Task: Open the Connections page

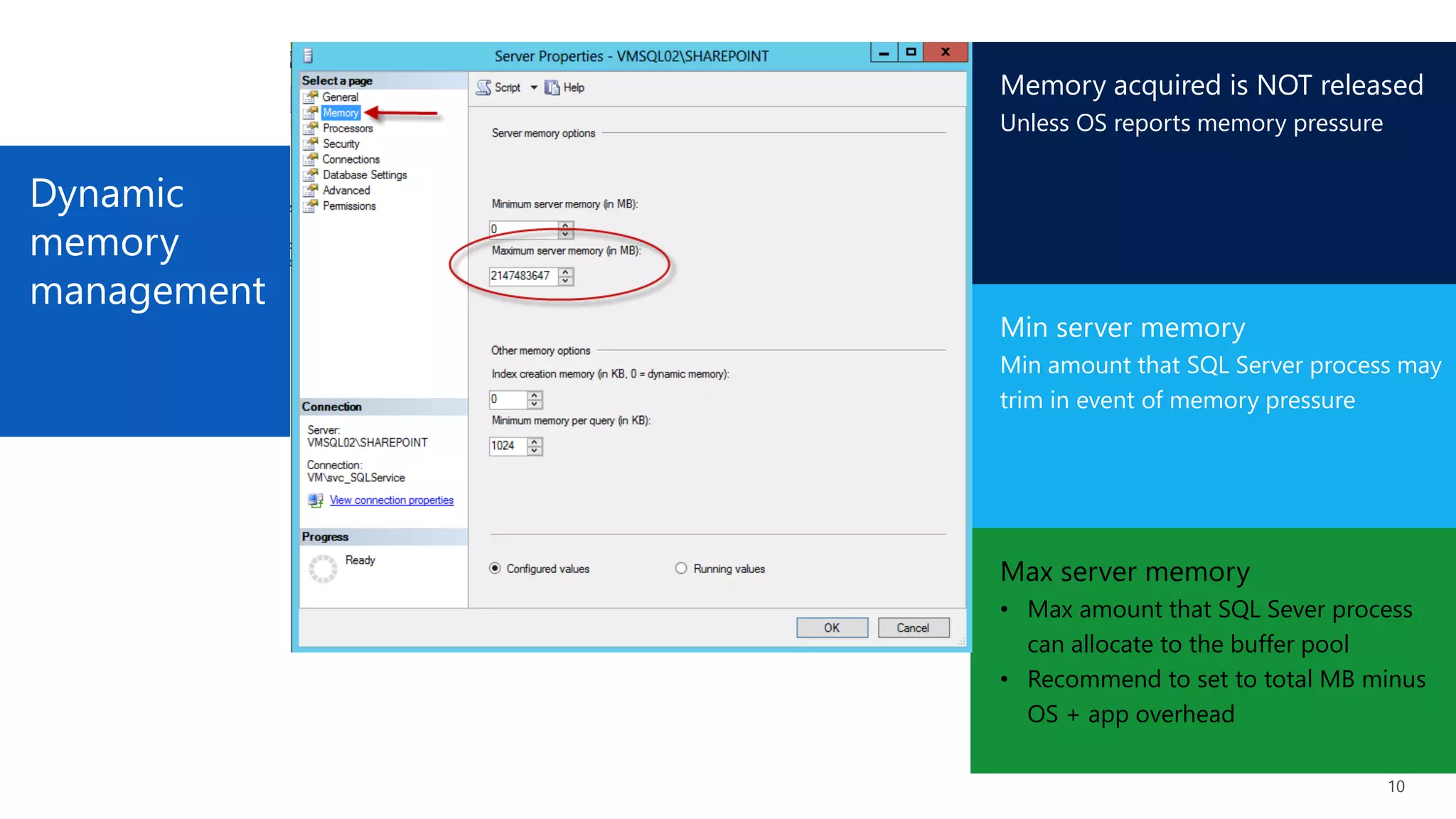Action: point(350,159)
